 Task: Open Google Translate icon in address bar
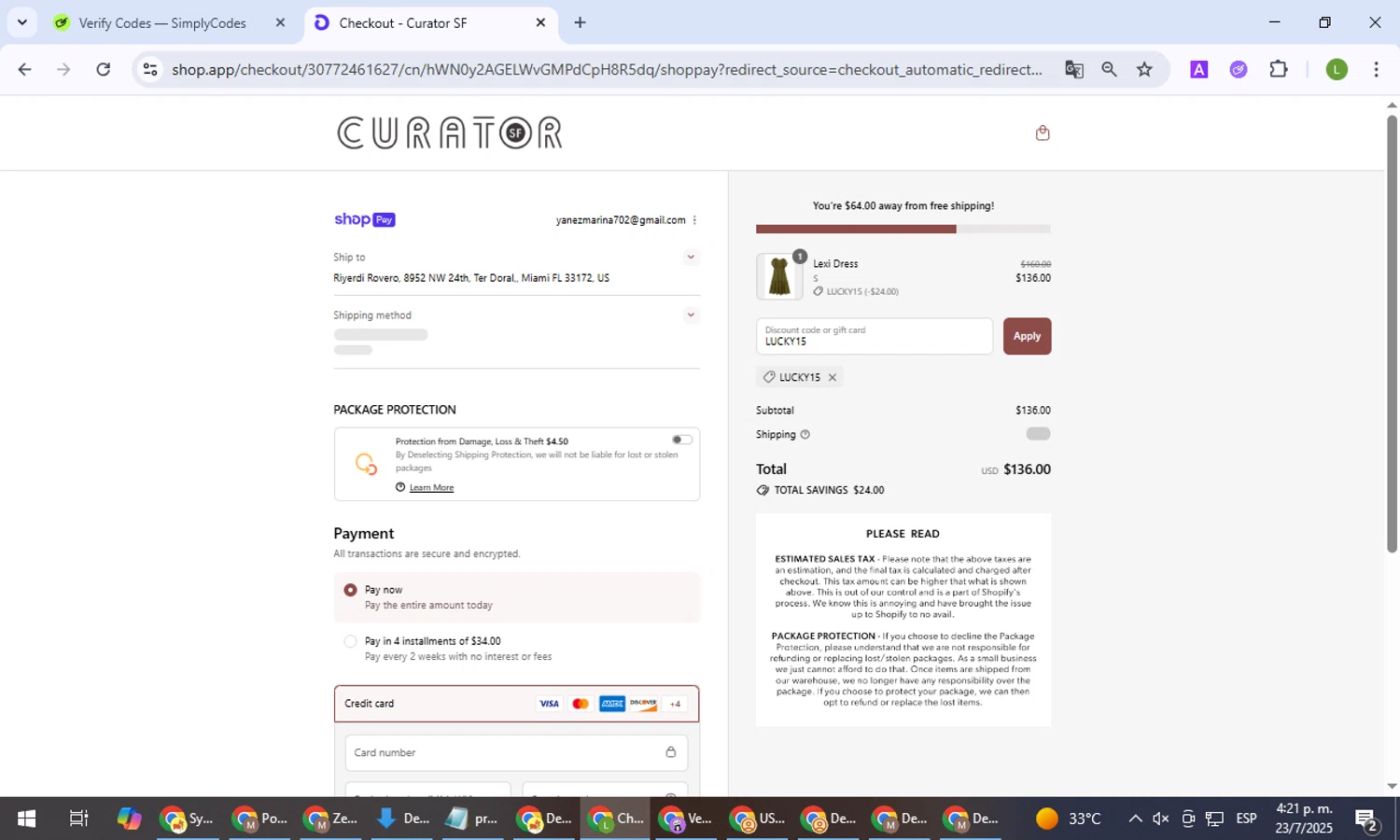coord(1074,69)
